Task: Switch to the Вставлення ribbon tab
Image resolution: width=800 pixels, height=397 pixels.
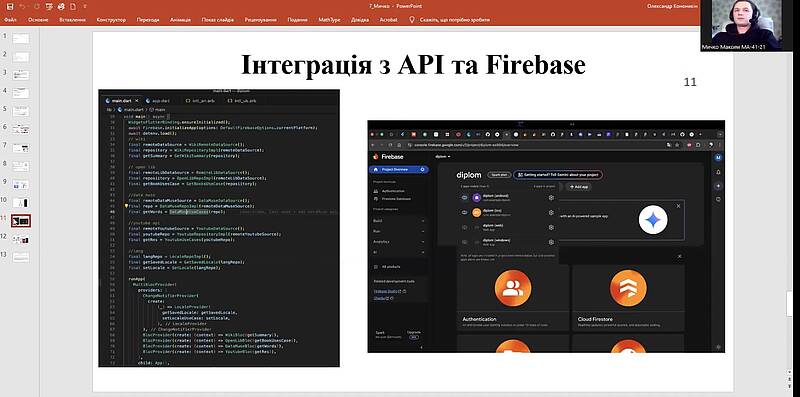Action: click(x=72, y=20)
